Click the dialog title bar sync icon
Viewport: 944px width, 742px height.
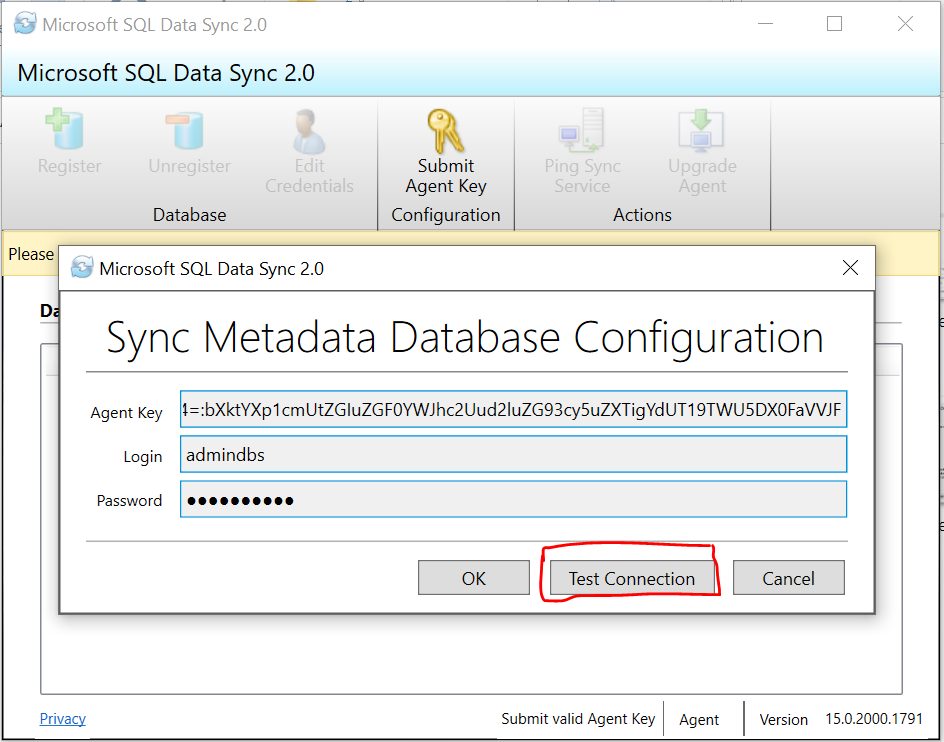pos(82,268)
